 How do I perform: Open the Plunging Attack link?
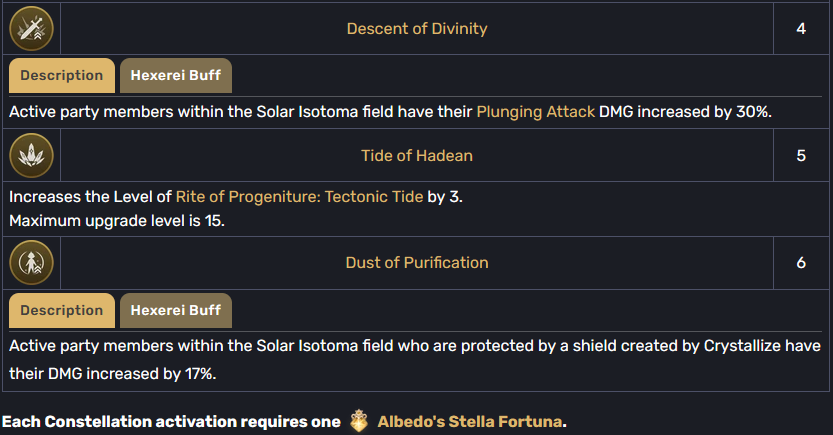tap(536, 112)
